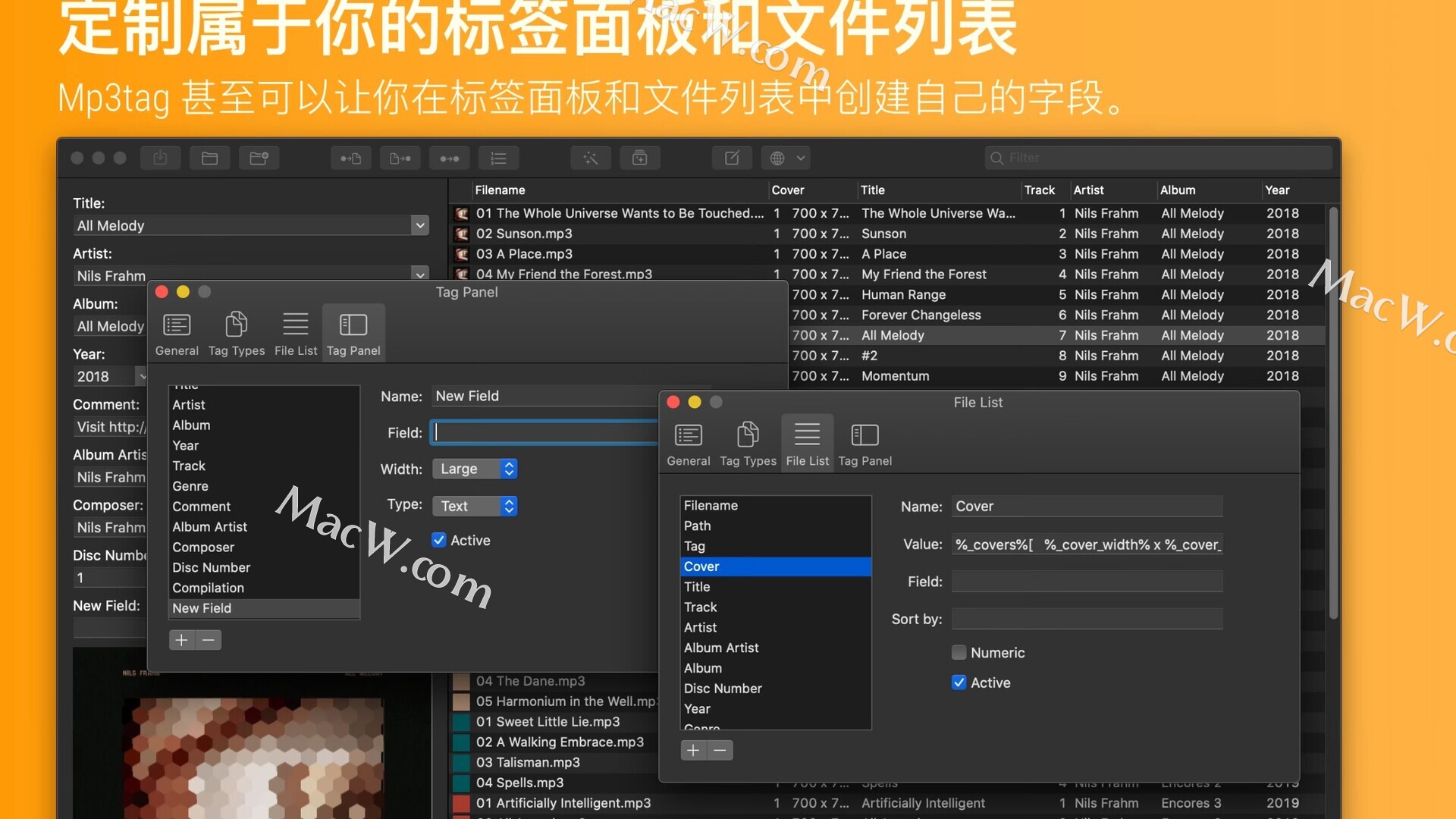Switch to Tag Types tab in File List window
This screenshot has height=819, width=1456.
pos(748,444)
